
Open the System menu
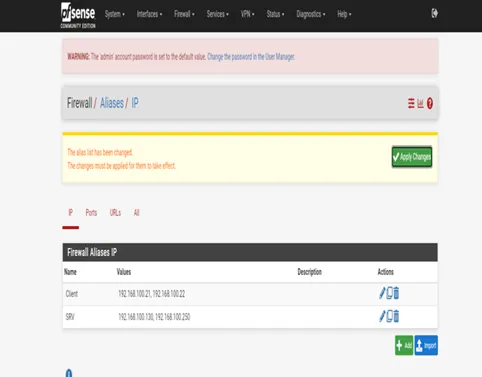tap(115, 14)
